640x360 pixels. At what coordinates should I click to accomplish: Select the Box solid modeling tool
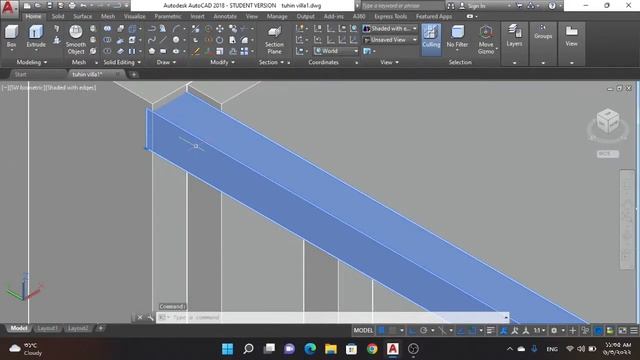tap(11, 37)
